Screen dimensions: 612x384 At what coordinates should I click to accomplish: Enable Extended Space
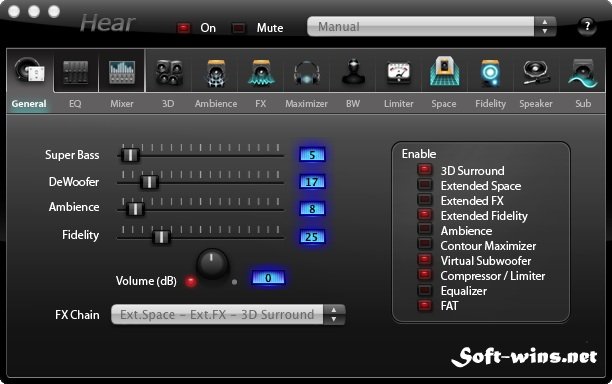(425, 185)
